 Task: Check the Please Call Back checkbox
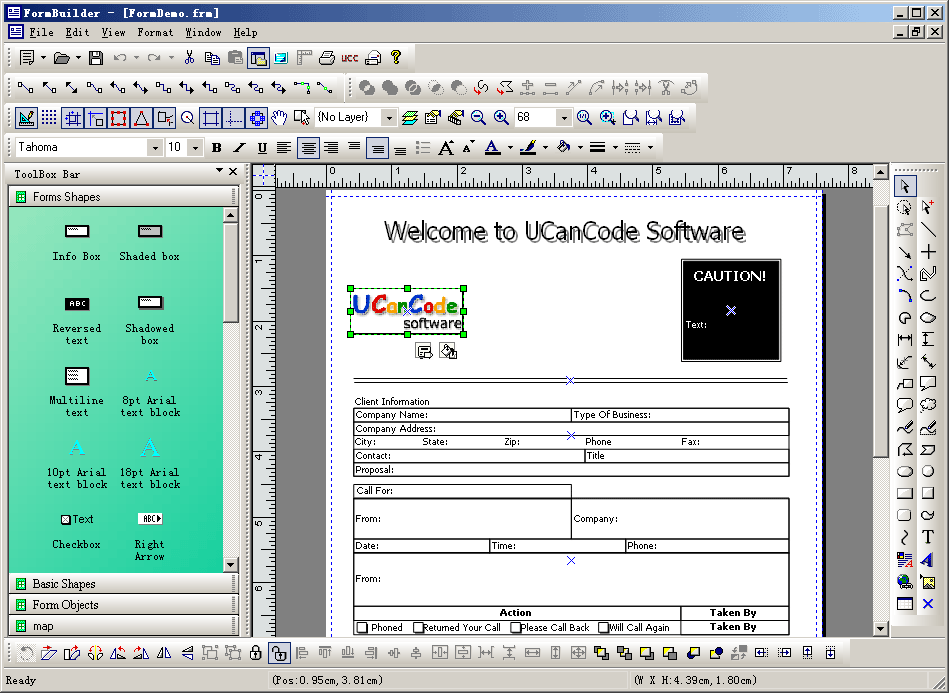515,628
